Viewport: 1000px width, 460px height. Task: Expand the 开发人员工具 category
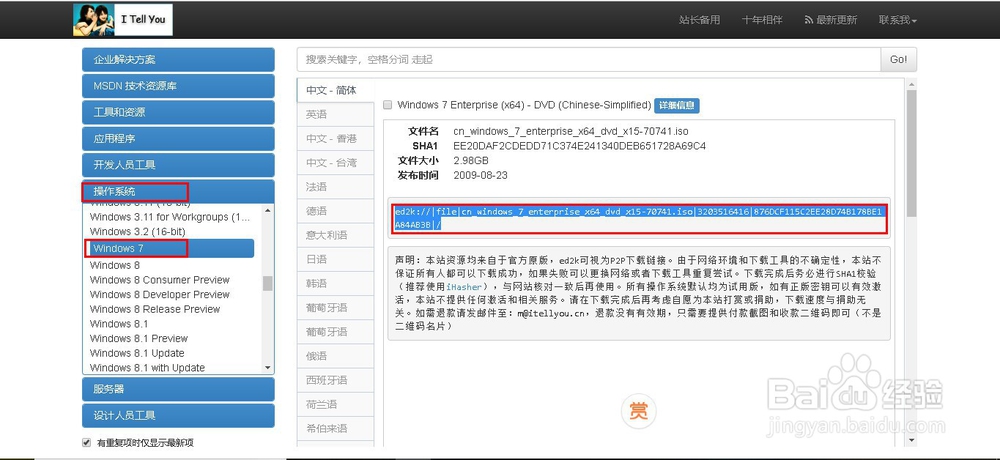click(x=179, y=165)
